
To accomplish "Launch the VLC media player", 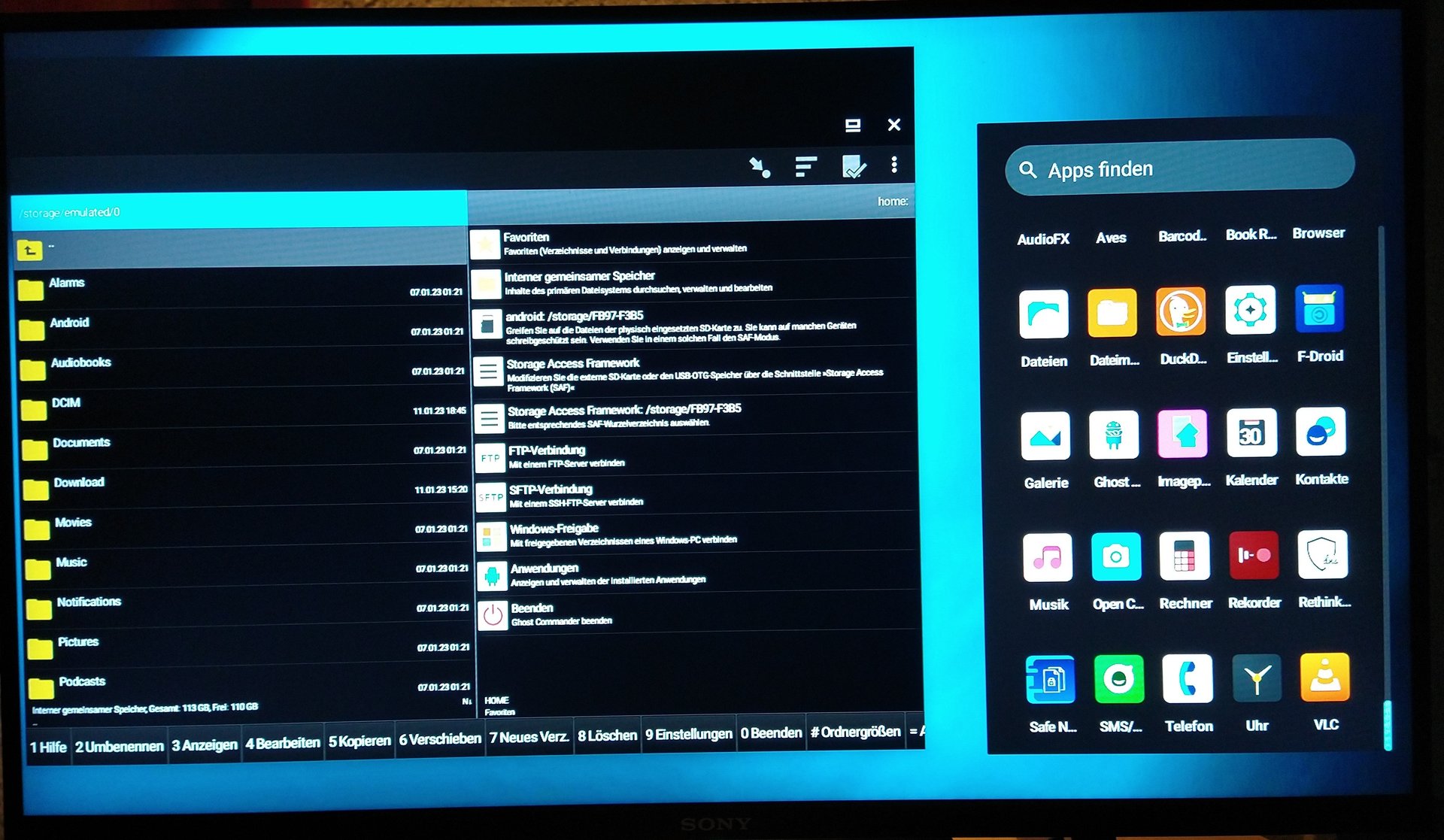I will 1325,677.
